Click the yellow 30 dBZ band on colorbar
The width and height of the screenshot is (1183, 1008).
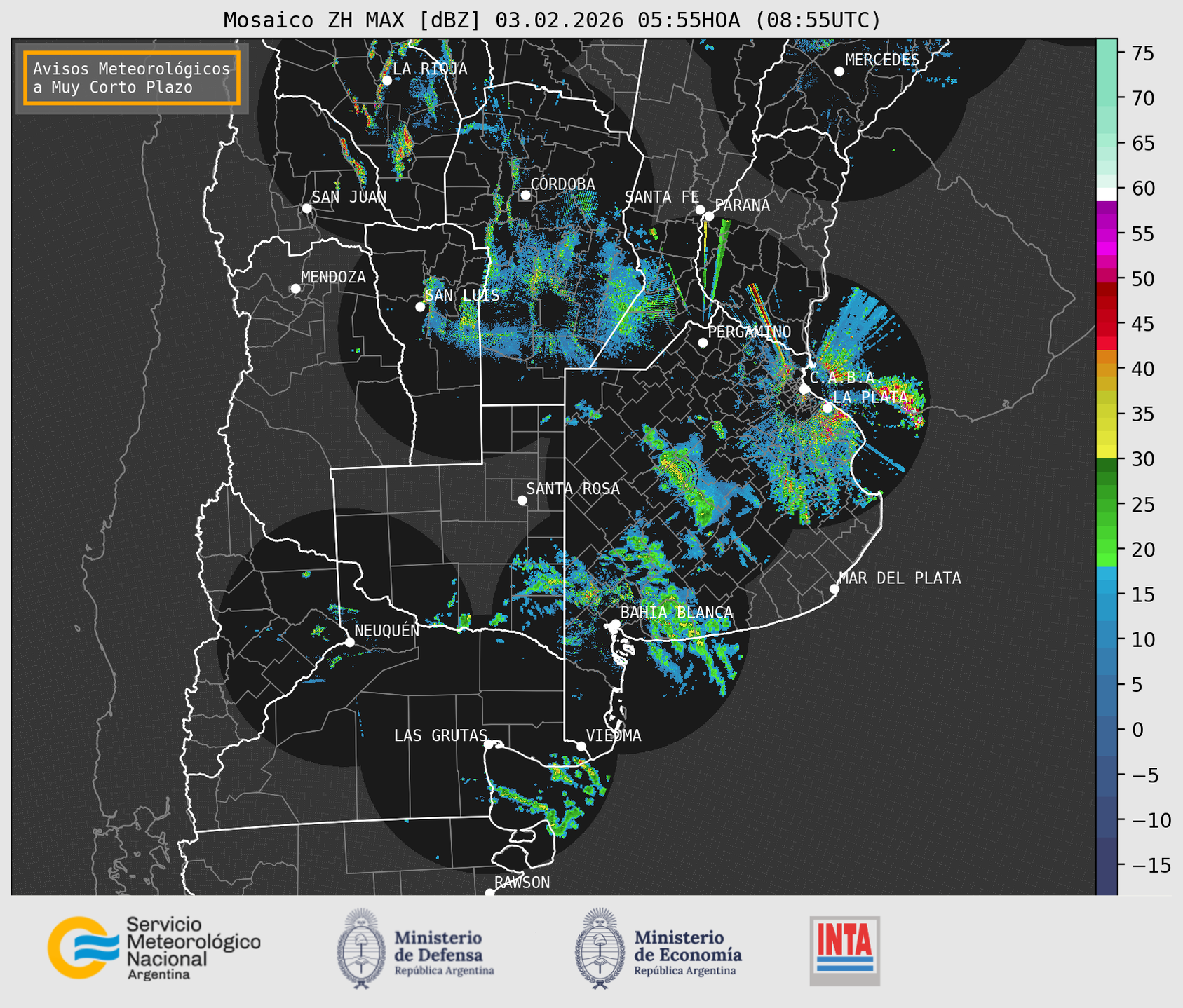coord(1107,452)
